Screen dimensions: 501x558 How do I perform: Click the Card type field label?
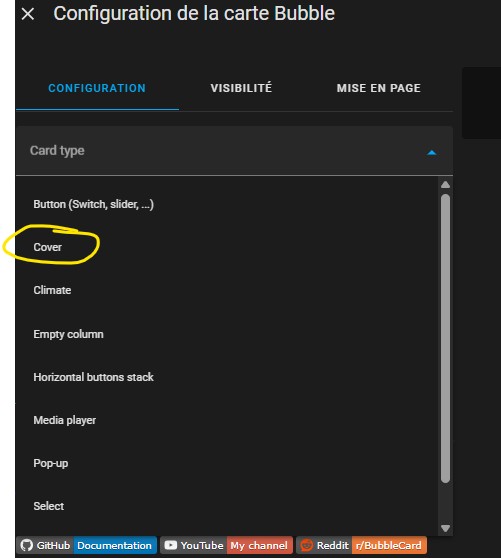57,151
